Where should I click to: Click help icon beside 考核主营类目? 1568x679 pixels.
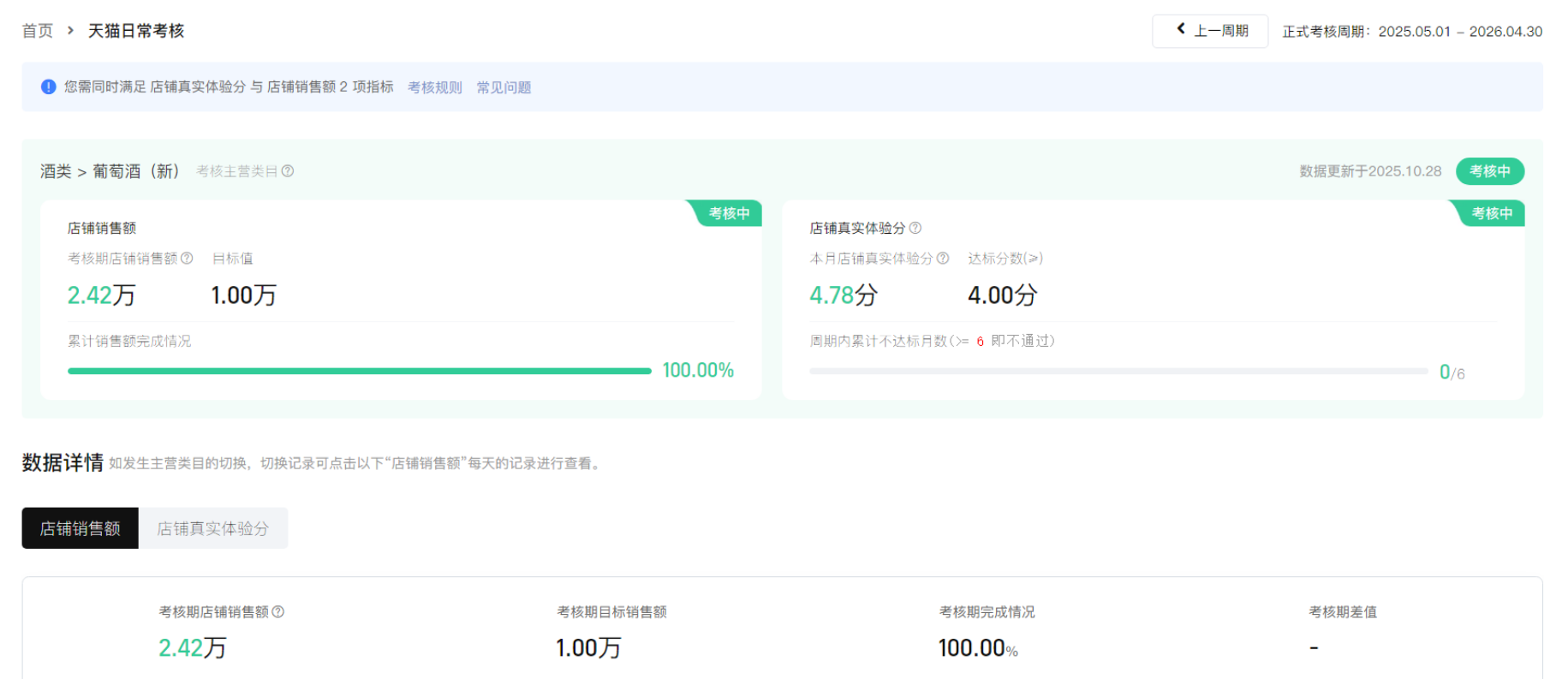(x=288, y=171)
